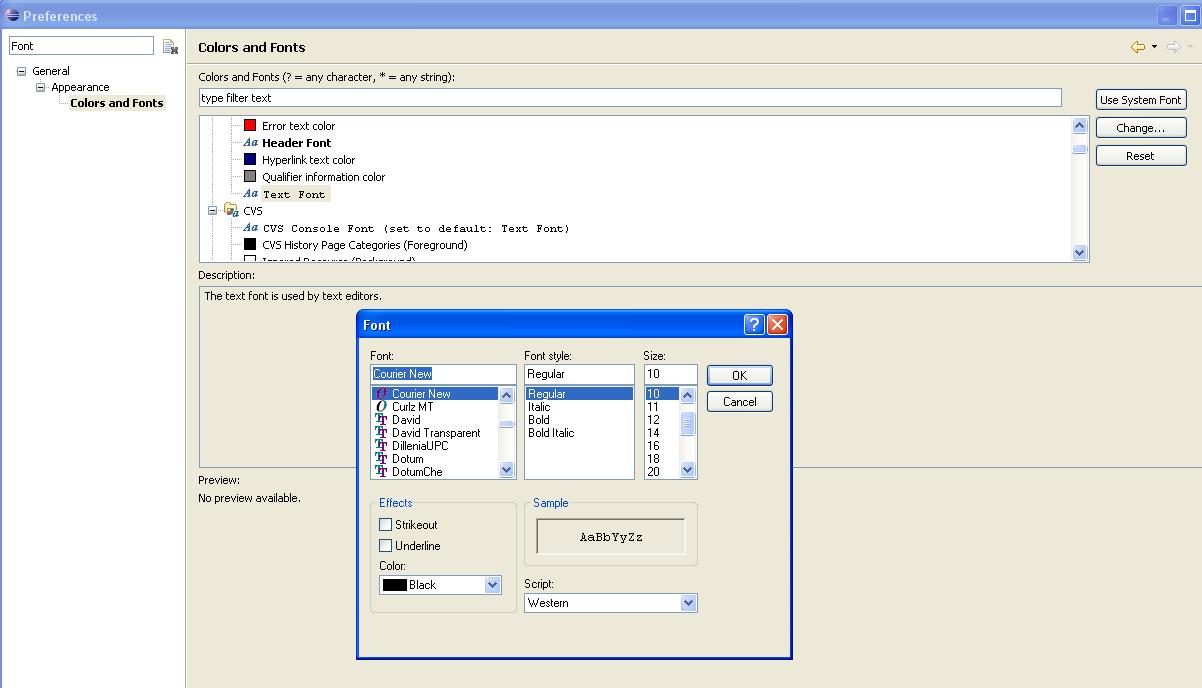The image size is (1202, 688).
Task: Click the Eclipse icon in Preferences title bar
Action: pos(11,15)
